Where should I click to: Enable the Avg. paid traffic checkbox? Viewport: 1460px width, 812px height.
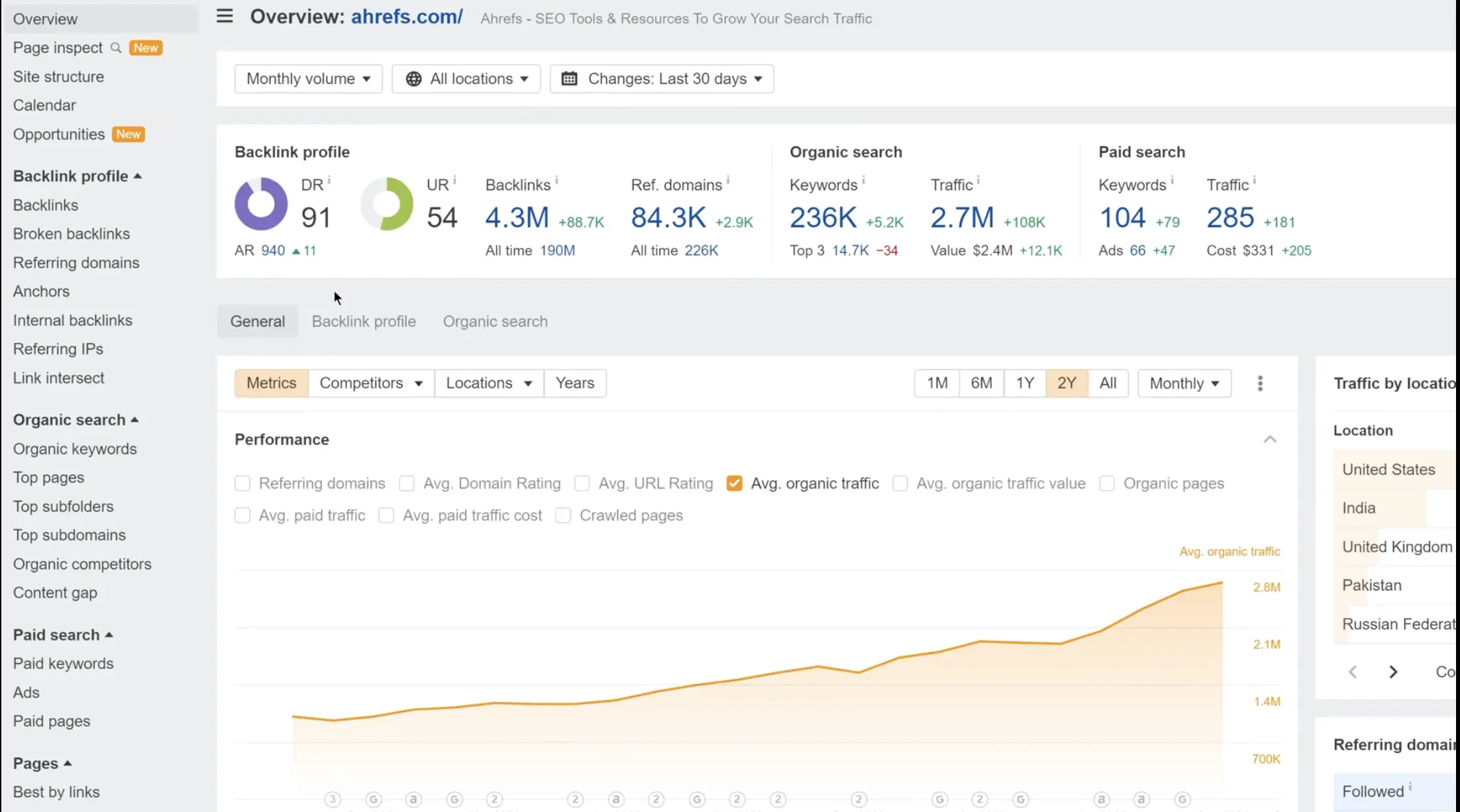(242, 515)
